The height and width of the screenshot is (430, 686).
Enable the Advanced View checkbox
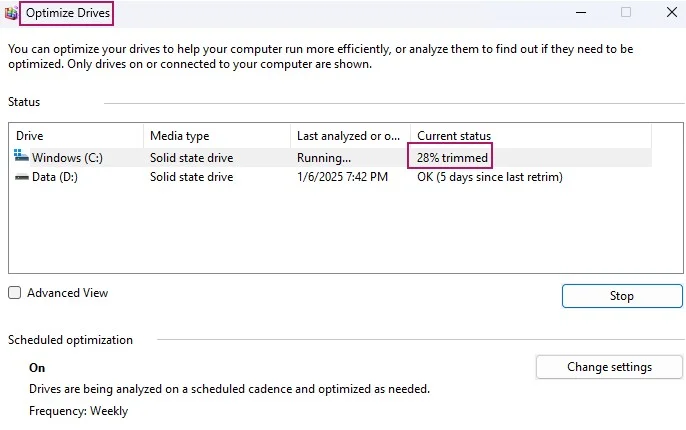point(15,293)
